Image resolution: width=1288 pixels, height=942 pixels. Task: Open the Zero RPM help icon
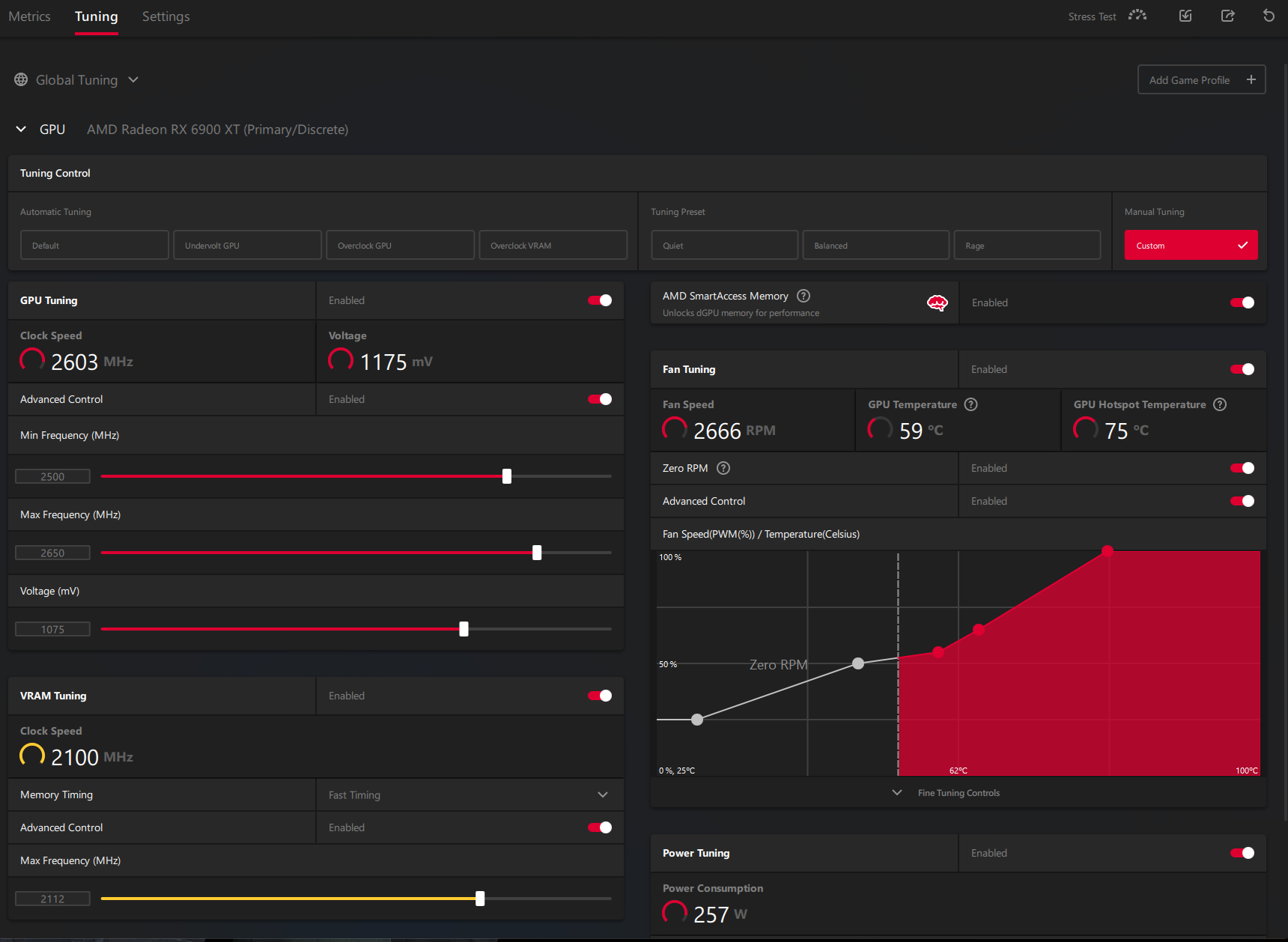[x=723, y=468]
